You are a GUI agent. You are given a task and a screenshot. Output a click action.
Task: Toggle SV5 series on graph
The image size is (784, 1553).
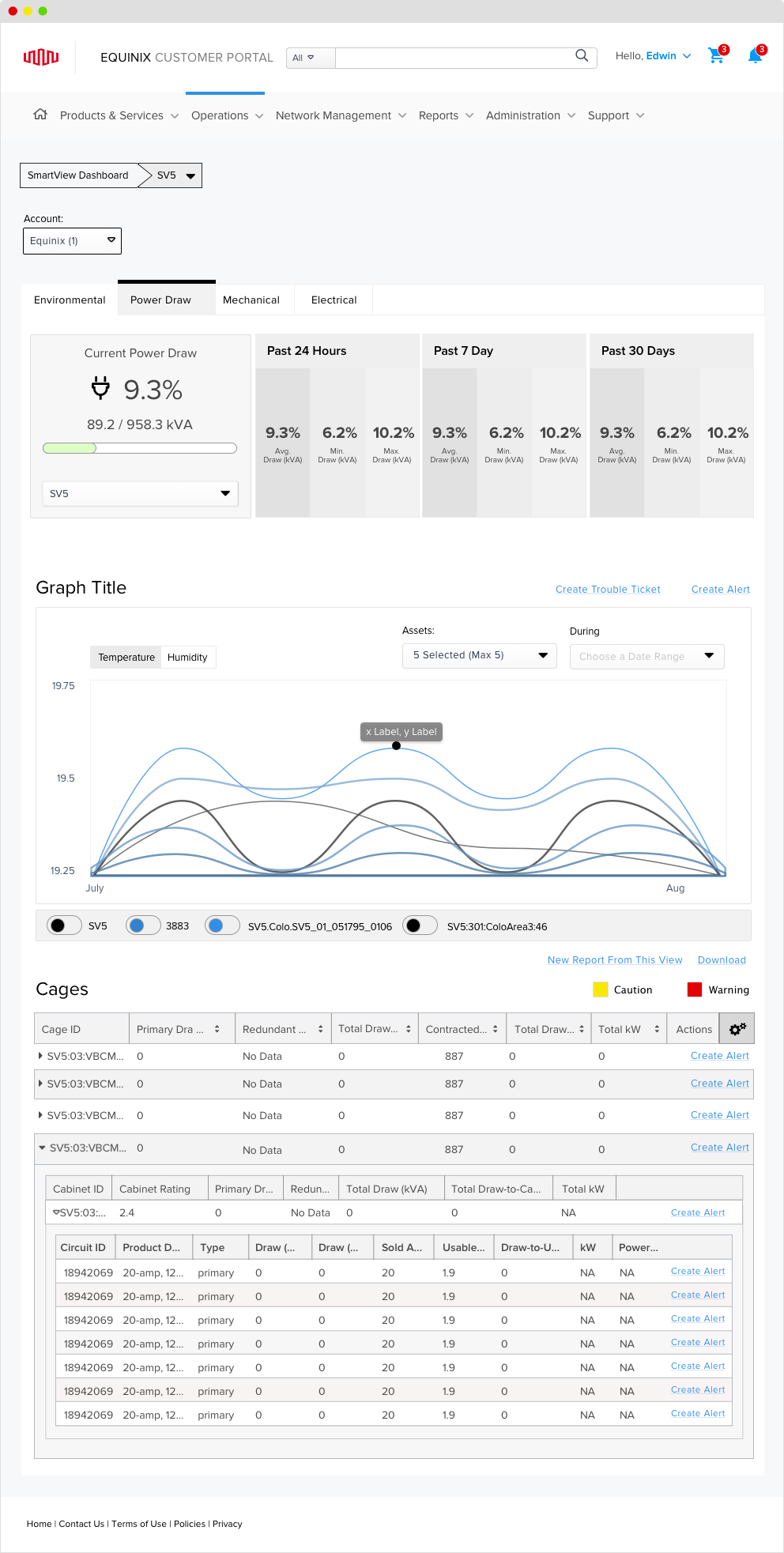(64, 925)
